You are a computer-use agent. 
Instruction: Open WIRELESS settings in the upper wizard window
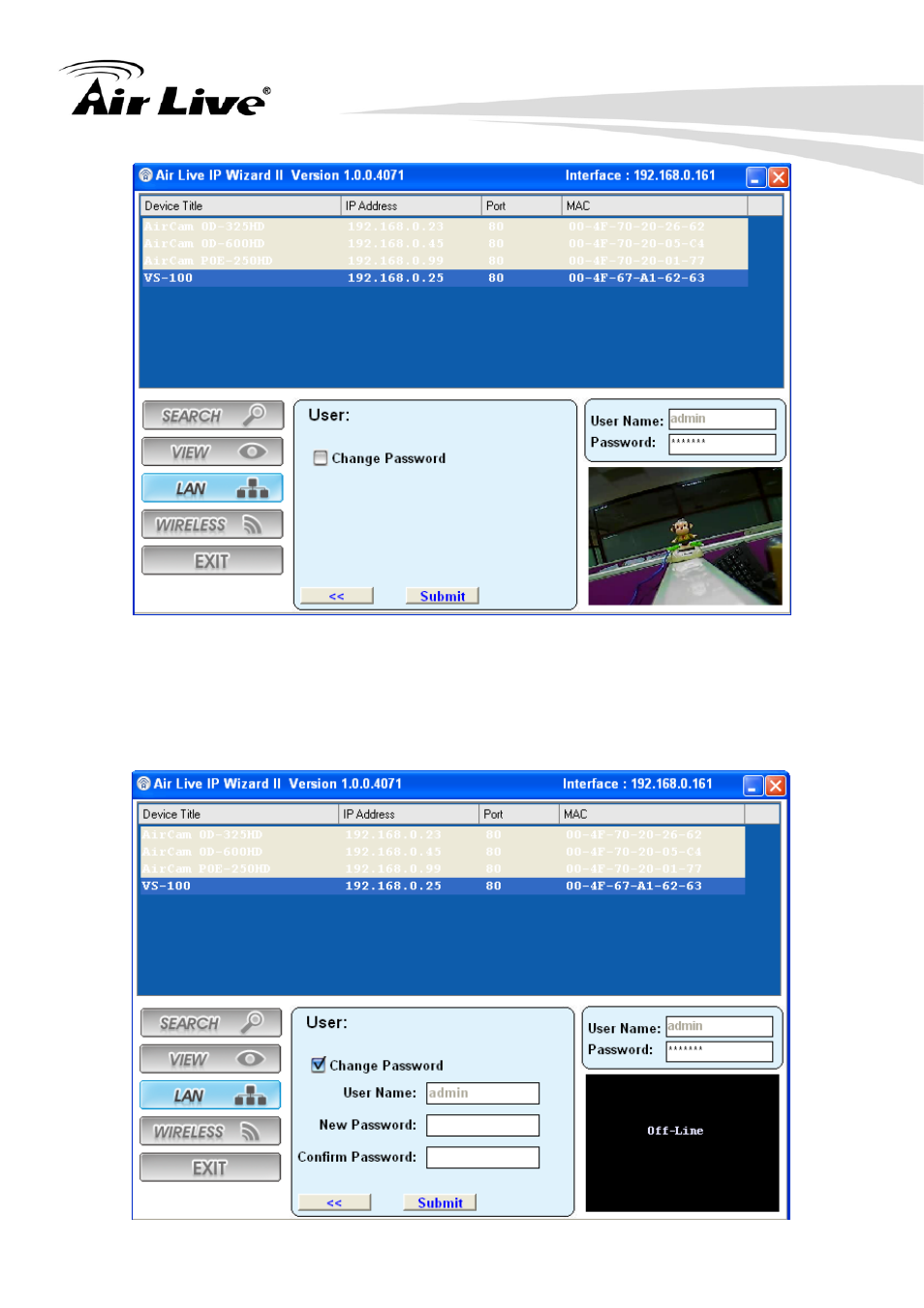tap(213, 524)
